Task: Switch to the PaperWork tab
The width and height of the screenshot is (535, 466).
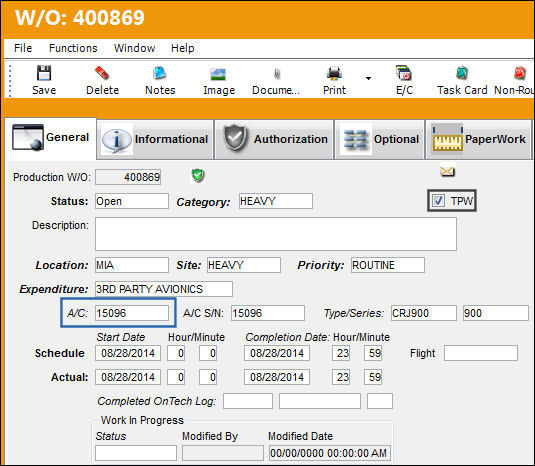Action: (479, 139)
